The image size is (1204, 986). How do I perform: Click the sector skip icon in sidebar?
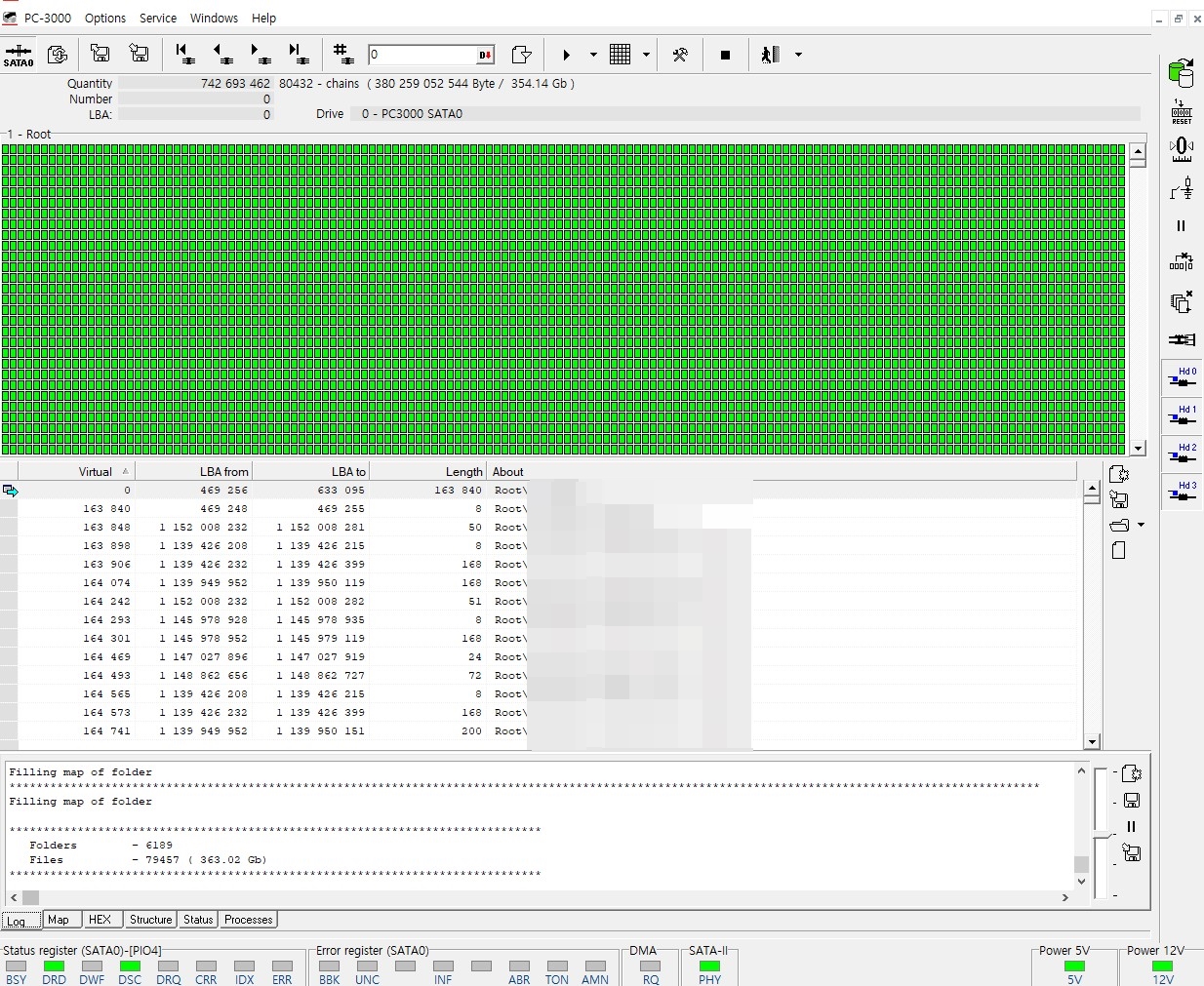(x=1182, y=263)
